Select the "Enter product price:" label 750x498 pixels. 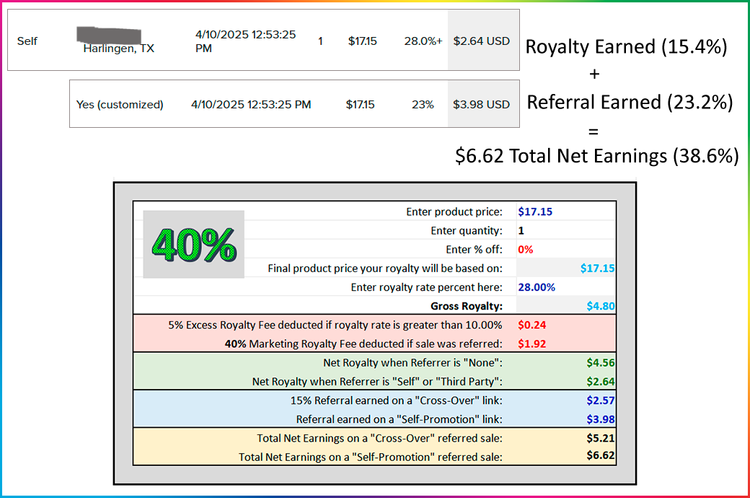click(x=457, y=211)
